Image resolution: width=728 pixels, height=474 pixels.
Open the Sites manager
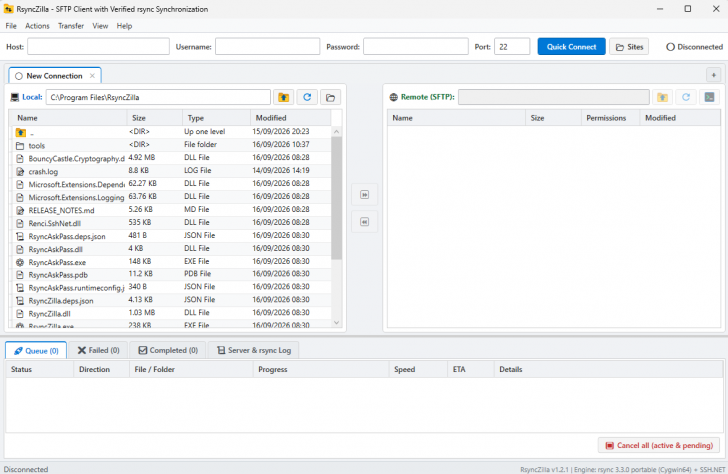pos(629,47)
